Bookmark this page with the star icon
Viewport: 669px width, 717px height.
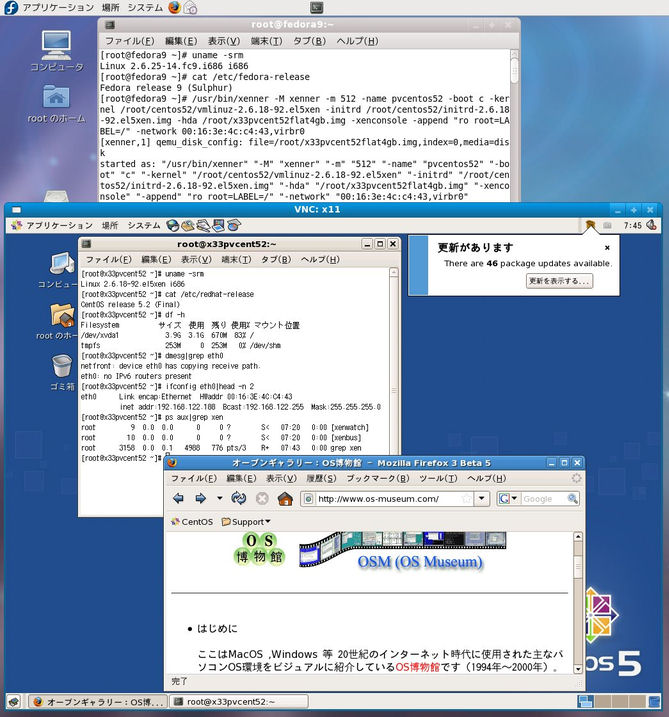[x=466, y=498]
